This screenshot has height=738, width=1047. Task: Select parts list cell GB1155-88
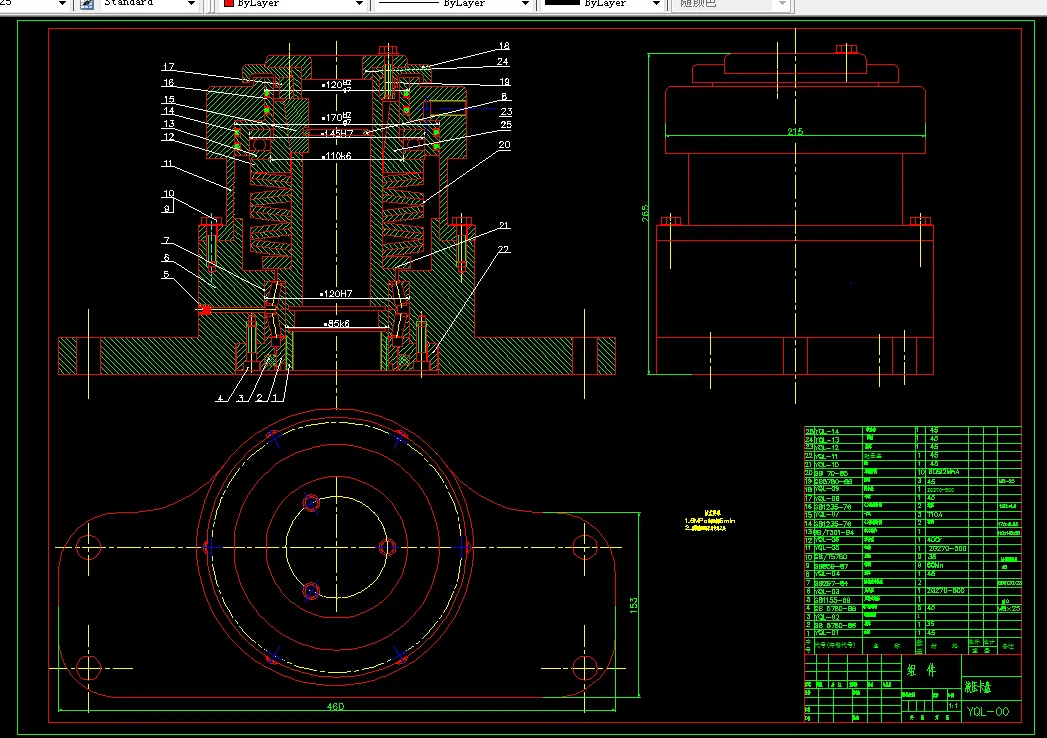click(832, 600)
